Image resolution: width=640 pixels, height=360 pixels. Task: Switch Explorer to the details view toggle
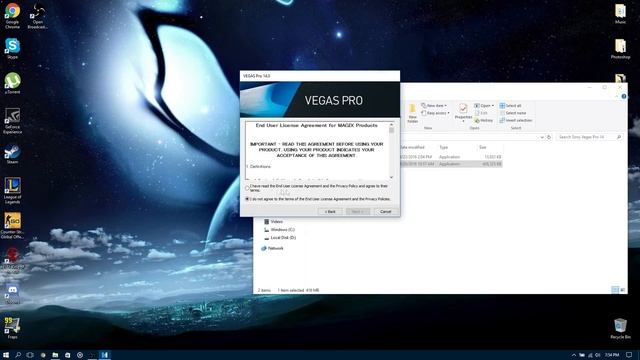615,290
